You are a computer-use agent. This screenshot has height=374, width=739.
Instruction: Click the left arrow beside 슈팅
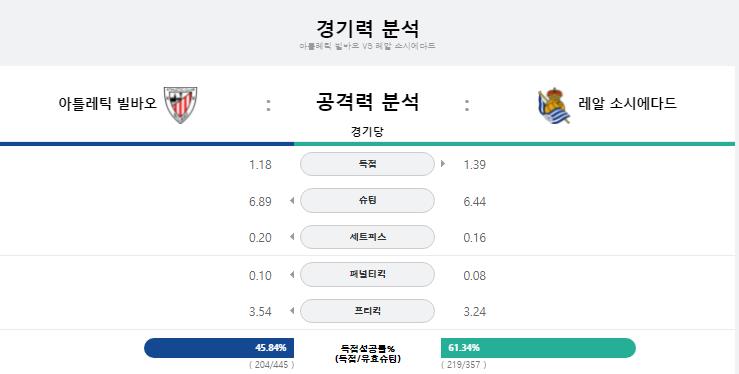(292, 201)
